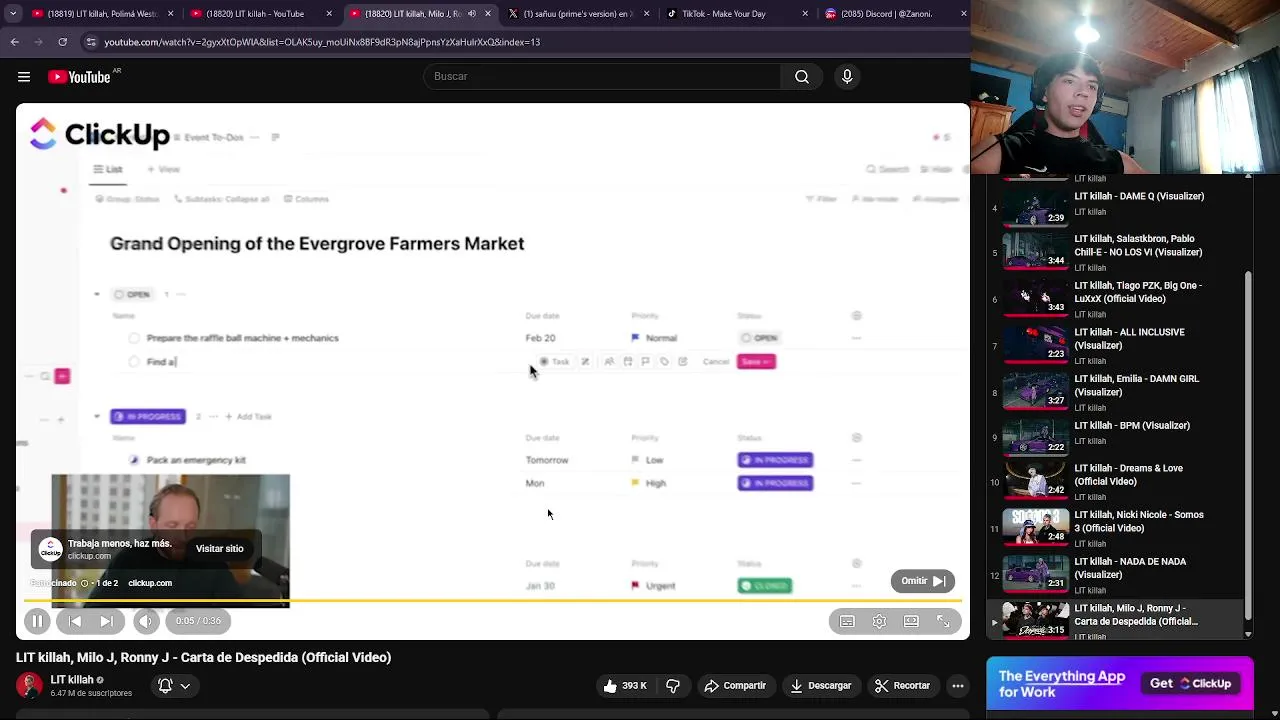Toggle fullscreen mode in the player
The width and height of the screenshot is (1280, 720).
coord(943,621)
